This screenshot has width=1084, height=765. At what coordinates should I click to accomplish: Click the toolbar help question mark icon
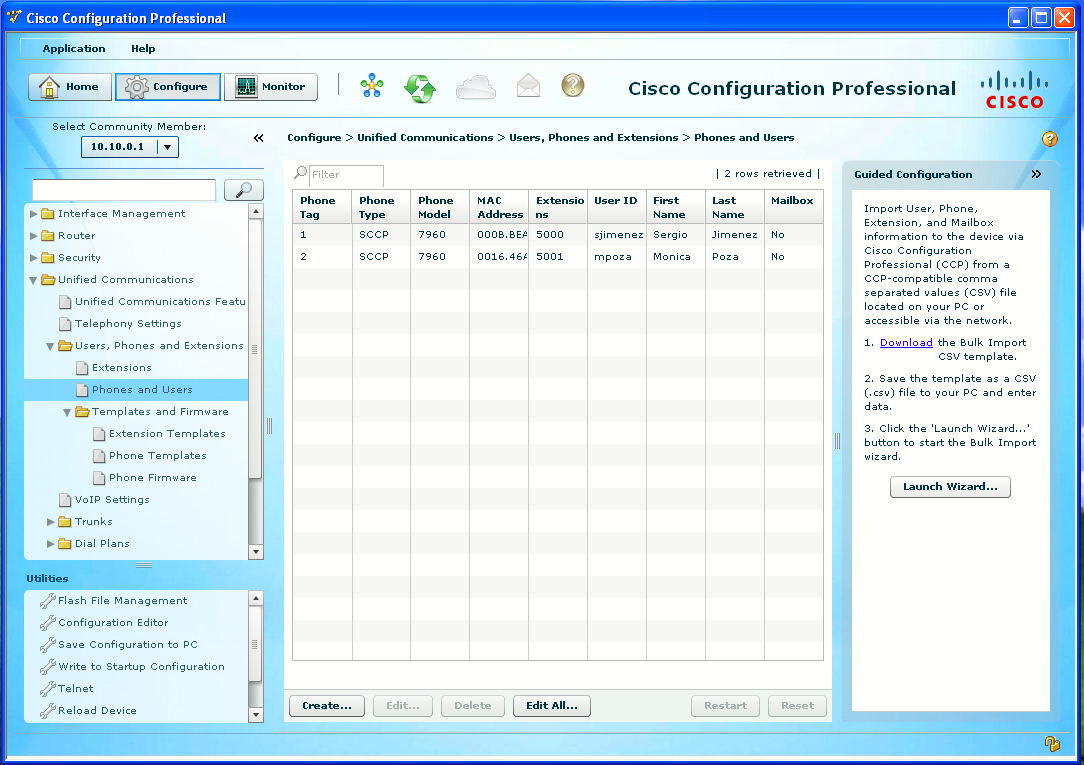(x=572, y=86)
